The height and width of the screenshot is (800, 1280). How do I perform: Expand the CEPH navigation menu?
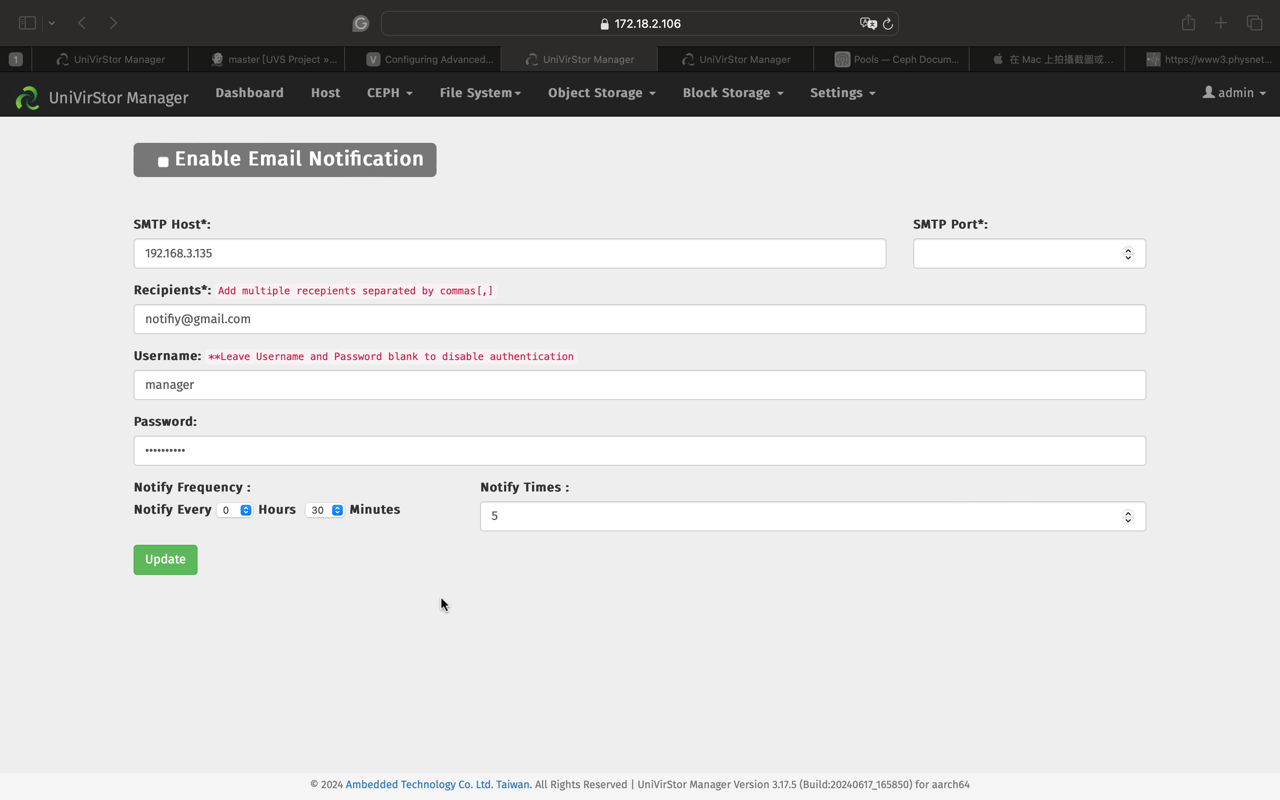tap(389, 93)
